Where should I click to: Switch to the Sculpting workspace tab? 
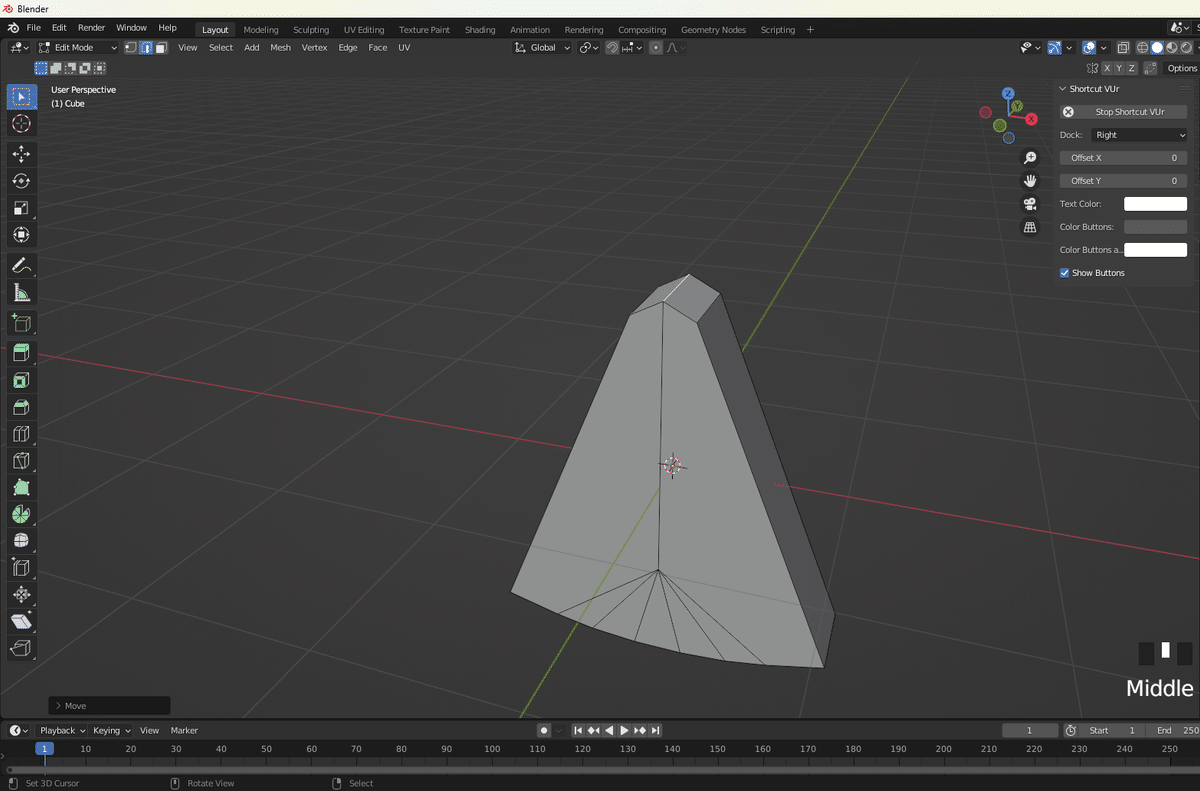point(311,30)
